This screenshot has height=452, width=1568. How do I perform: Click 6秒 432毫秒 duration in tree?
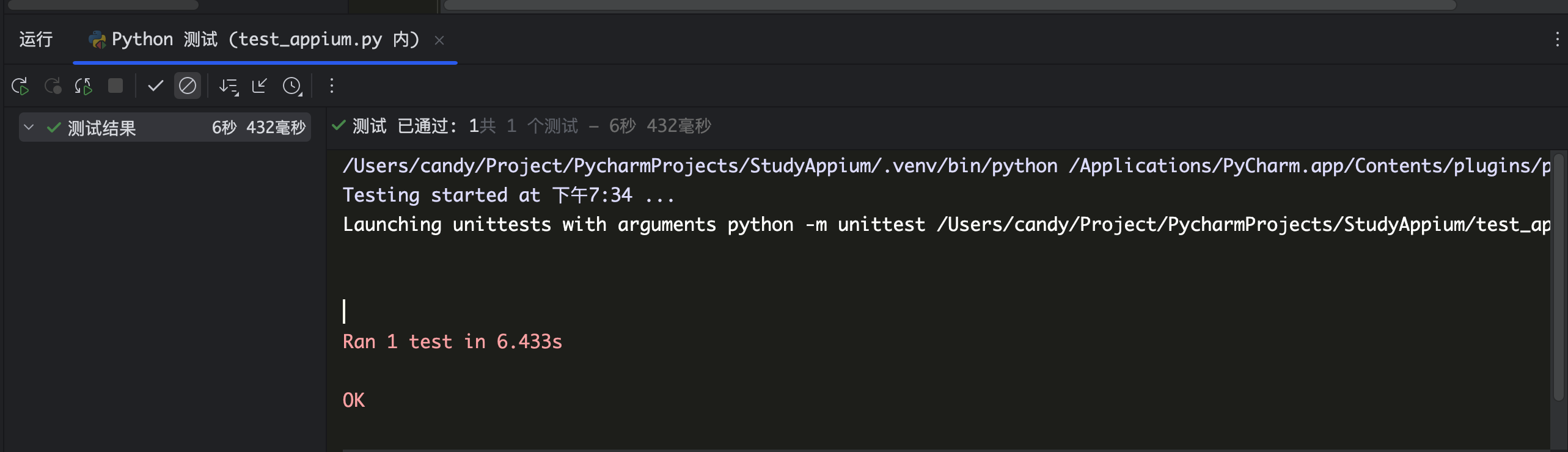(x=258, y=128)
